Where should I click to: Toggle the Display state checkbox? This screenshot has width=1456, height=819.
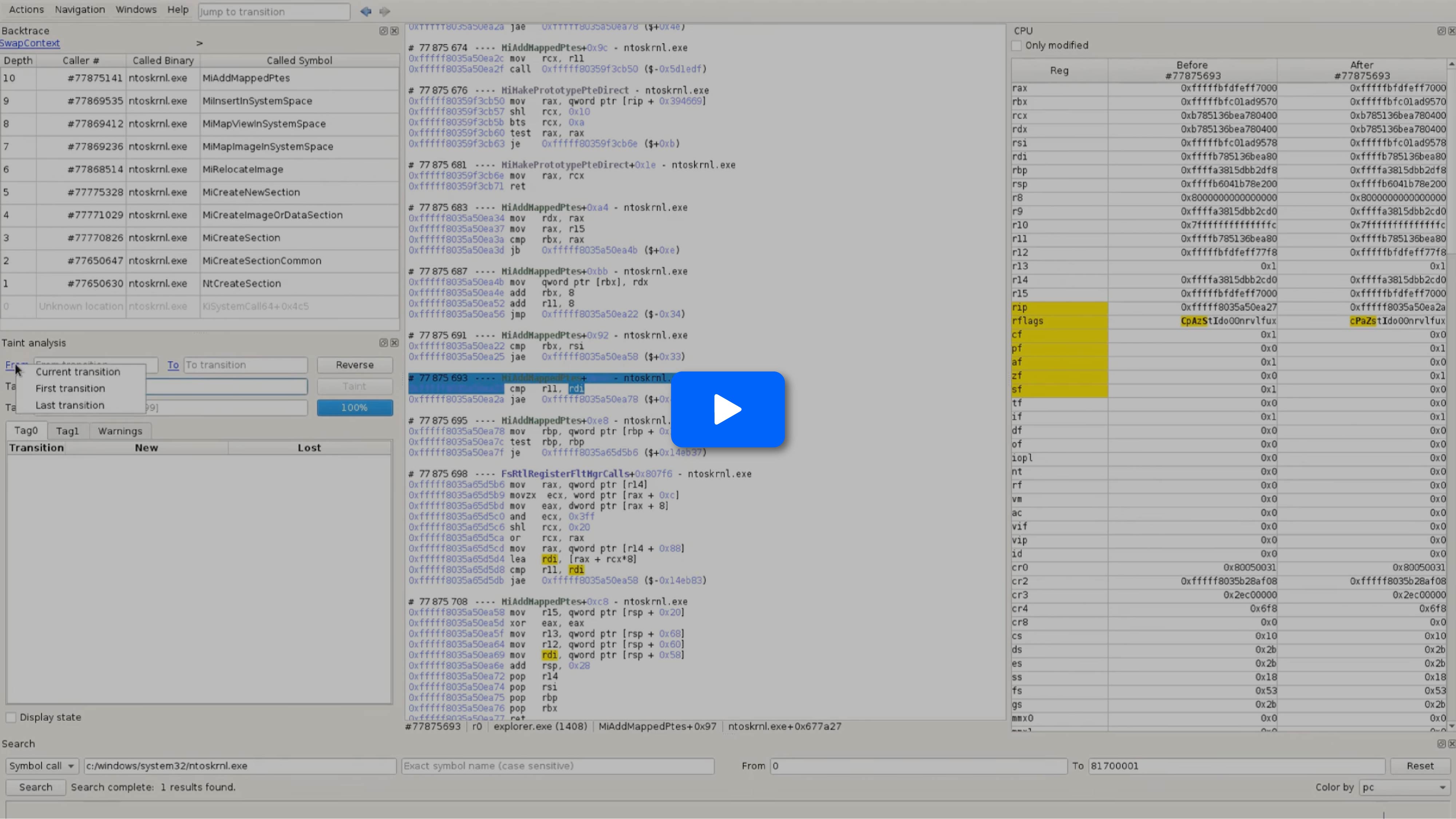pos(11,717)
